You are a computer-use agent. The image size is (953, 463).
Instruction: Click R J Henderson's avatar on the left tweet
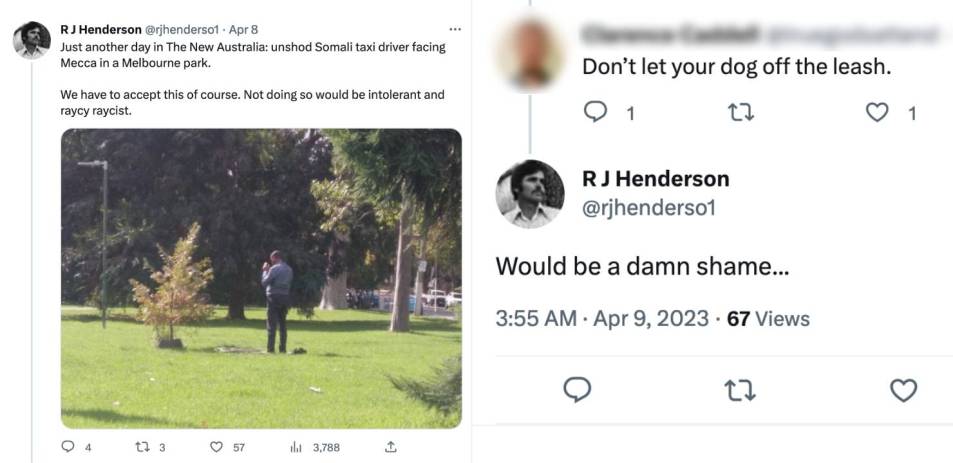[32, 40]
